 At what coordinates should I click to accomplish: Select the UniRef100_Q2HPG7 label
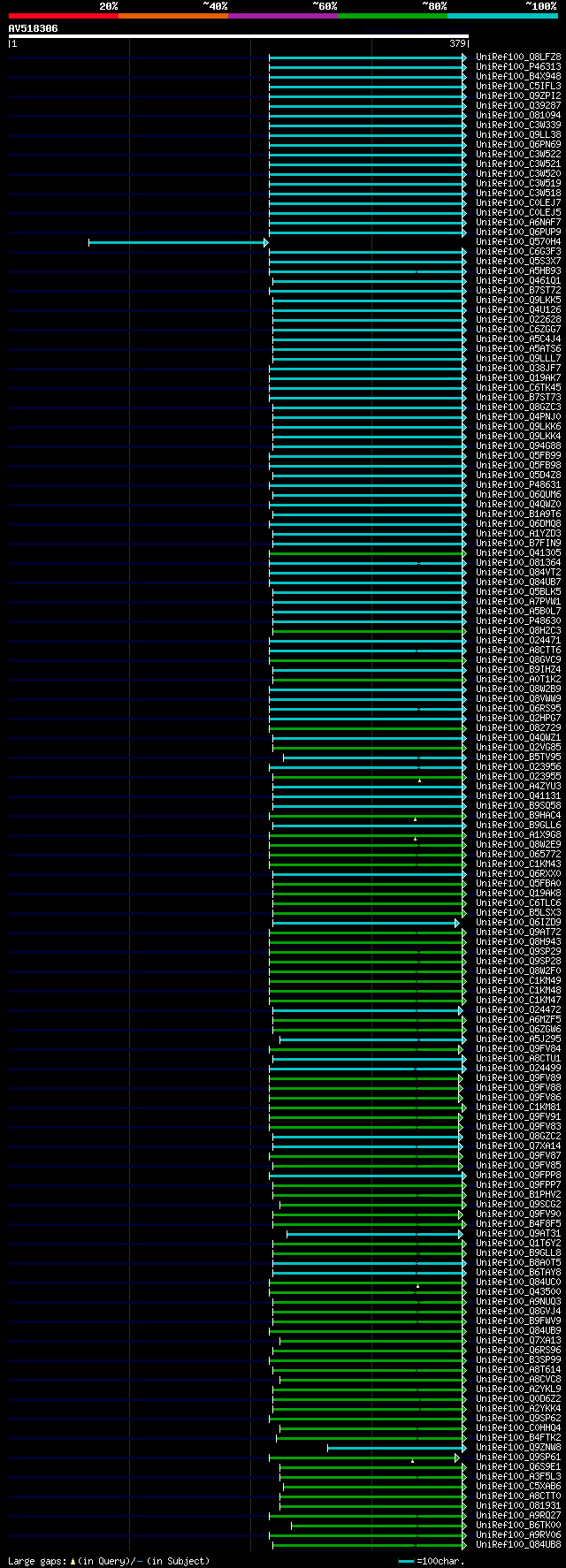tap(518, 718)
